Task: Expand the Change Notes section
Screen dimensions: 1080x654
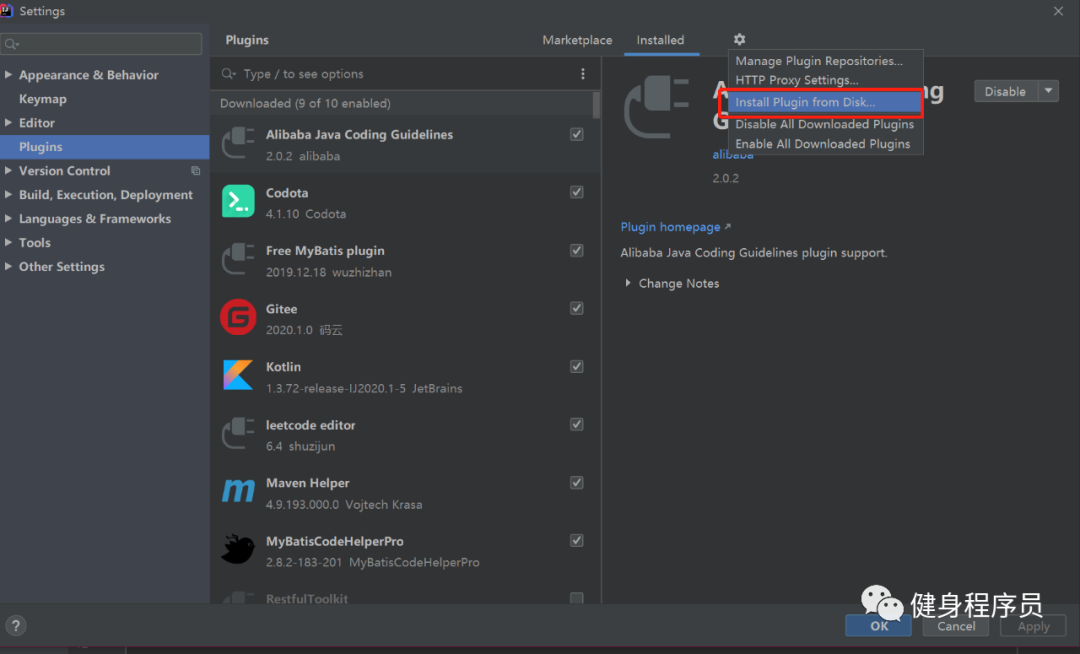Action: [x=627, y=283]
